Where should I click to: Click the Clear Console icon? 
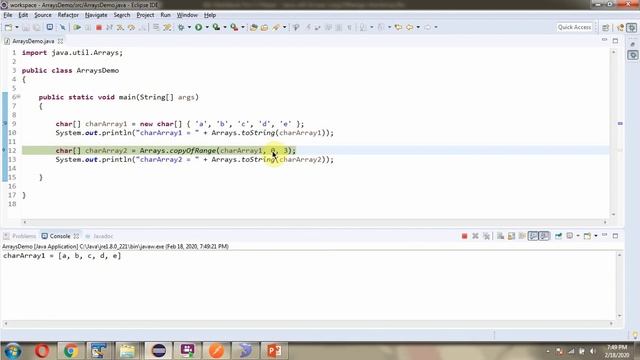point(500,236)
